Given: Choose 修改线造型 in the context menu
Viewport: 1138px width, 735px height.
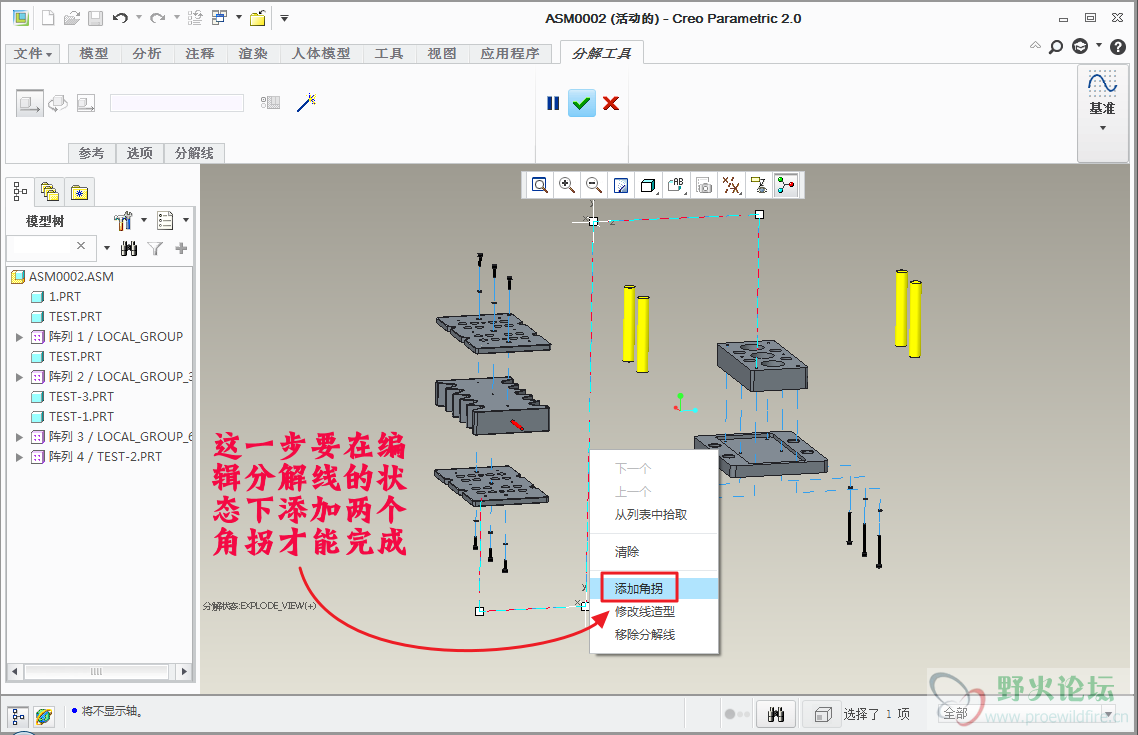Looking at the screenshot, I should [655, 612].
